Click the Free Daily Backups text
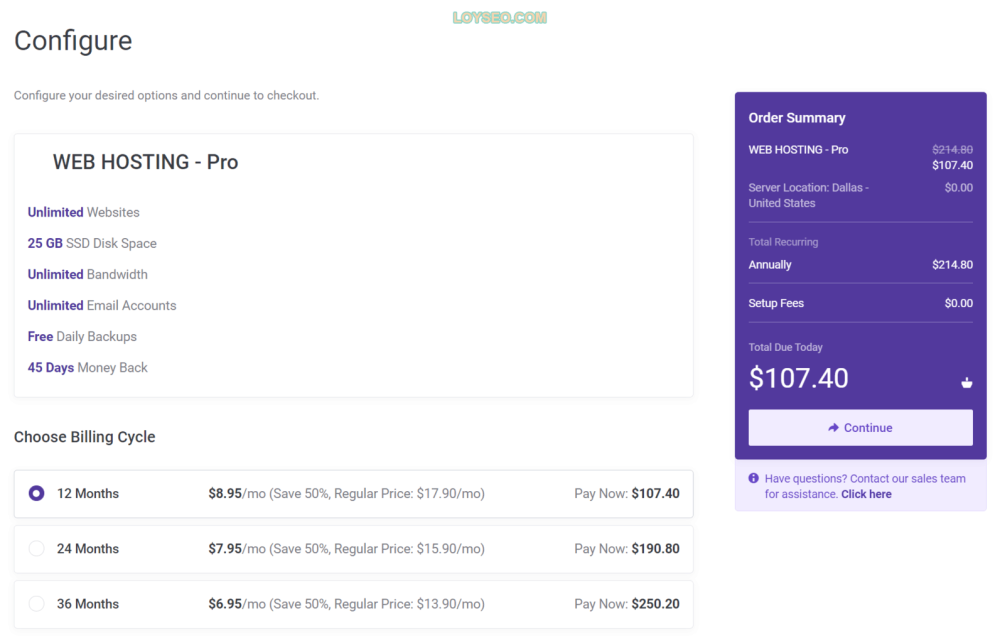 pyautogui.click(x=82, y=336)
